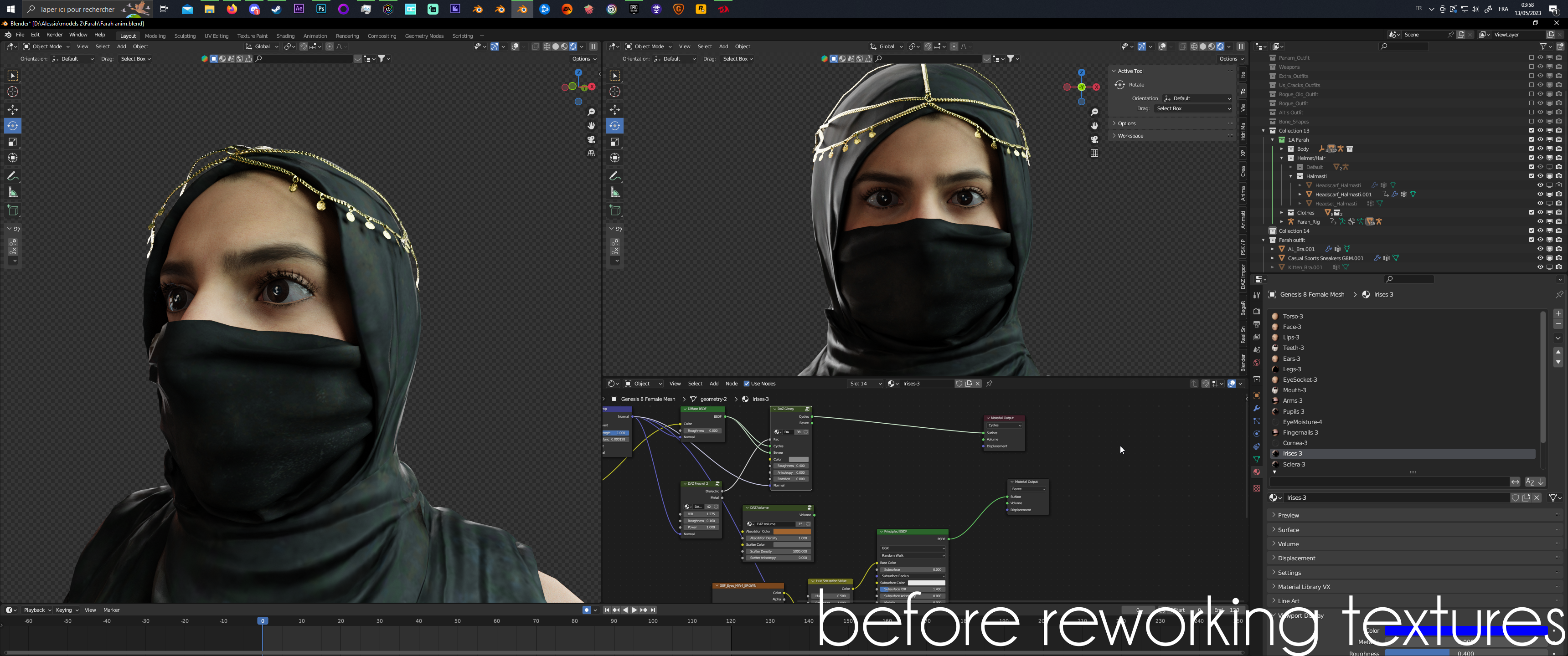Remove the selected material slot

click(x=1558, y=324)
